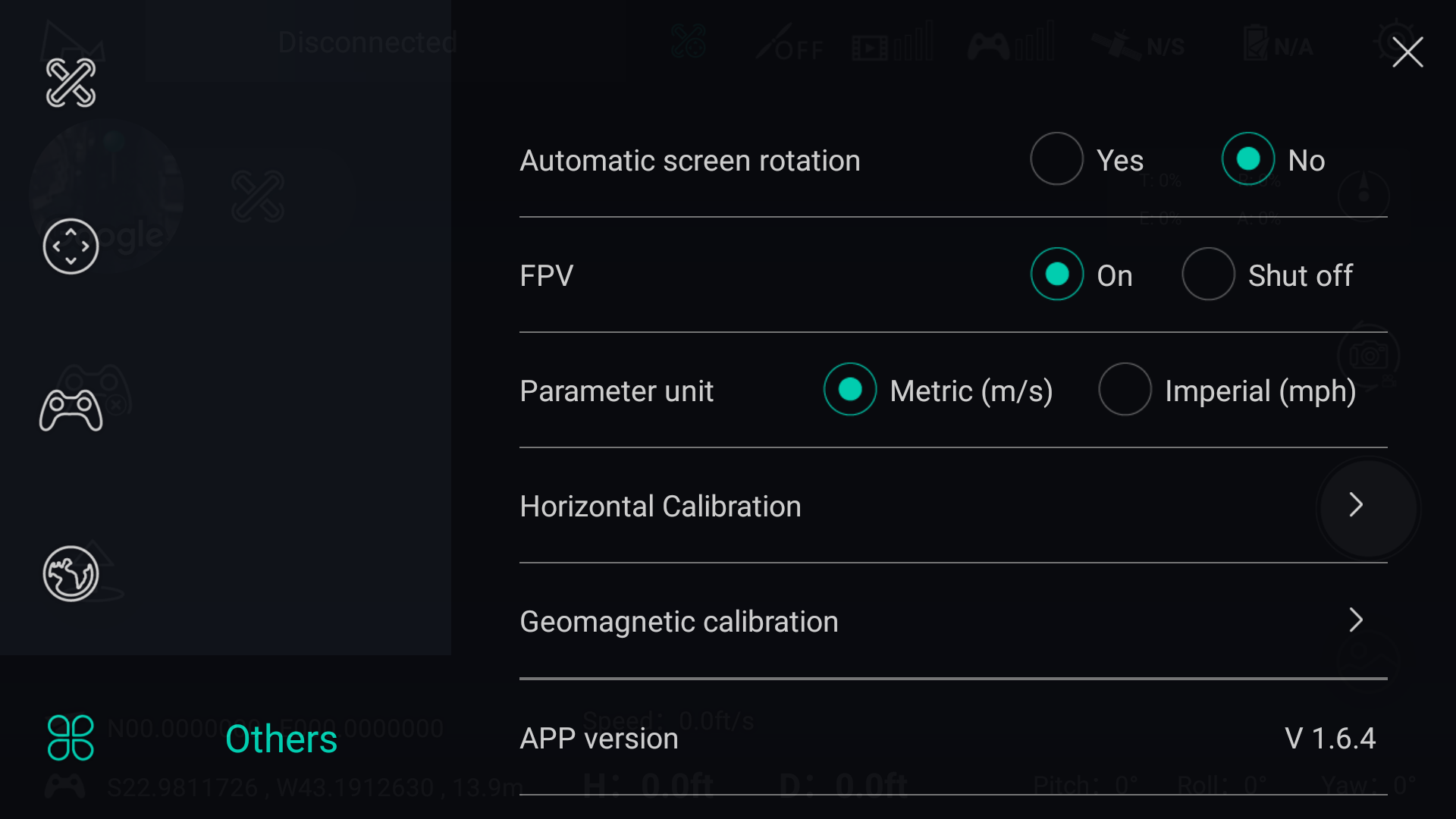Select the crosshair movement icon

[x=71, y=246]
